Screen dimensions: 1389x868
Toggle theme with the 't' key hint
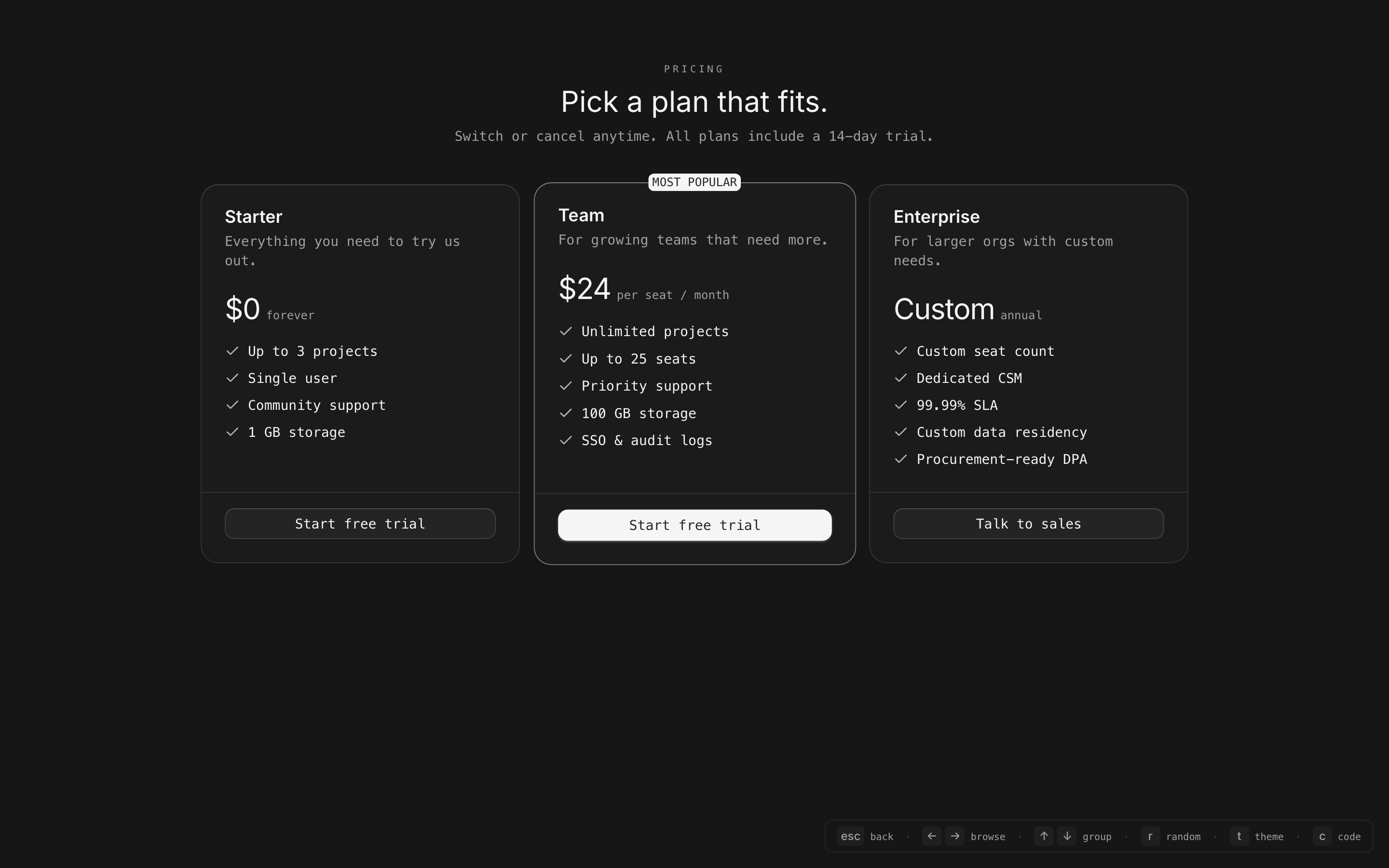tap(1239, 837)
